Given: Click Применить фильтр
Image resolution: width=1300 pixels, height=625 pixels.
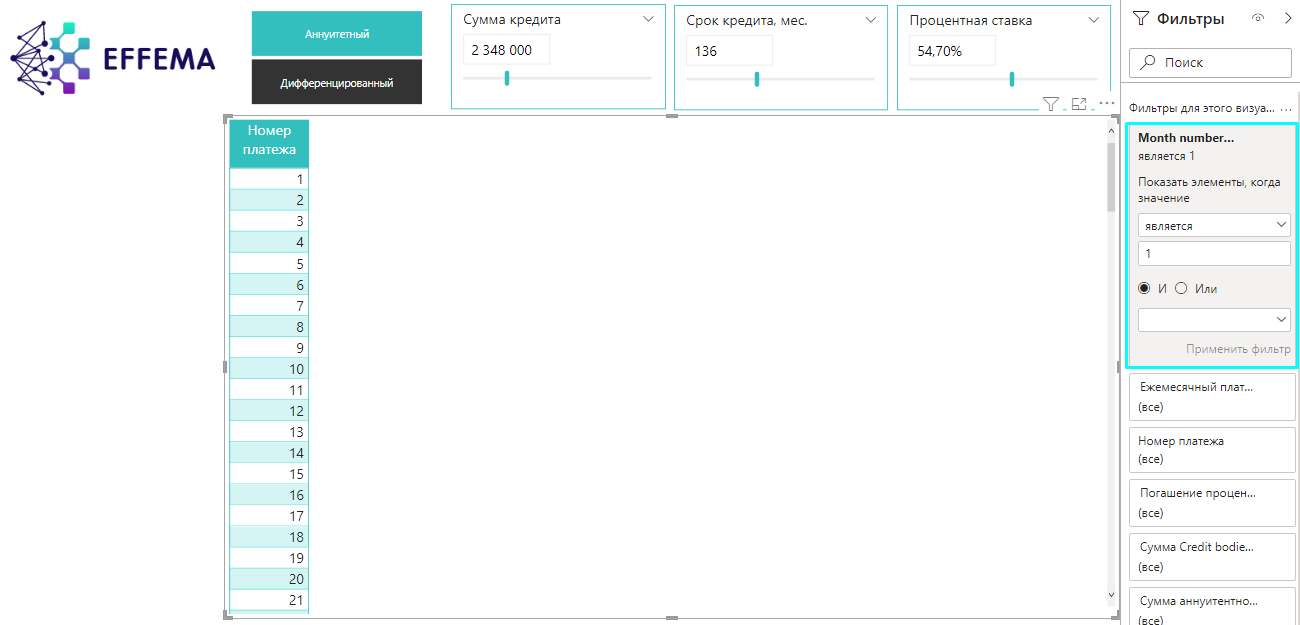Looking at the screenshot, I should [1238, 349].
